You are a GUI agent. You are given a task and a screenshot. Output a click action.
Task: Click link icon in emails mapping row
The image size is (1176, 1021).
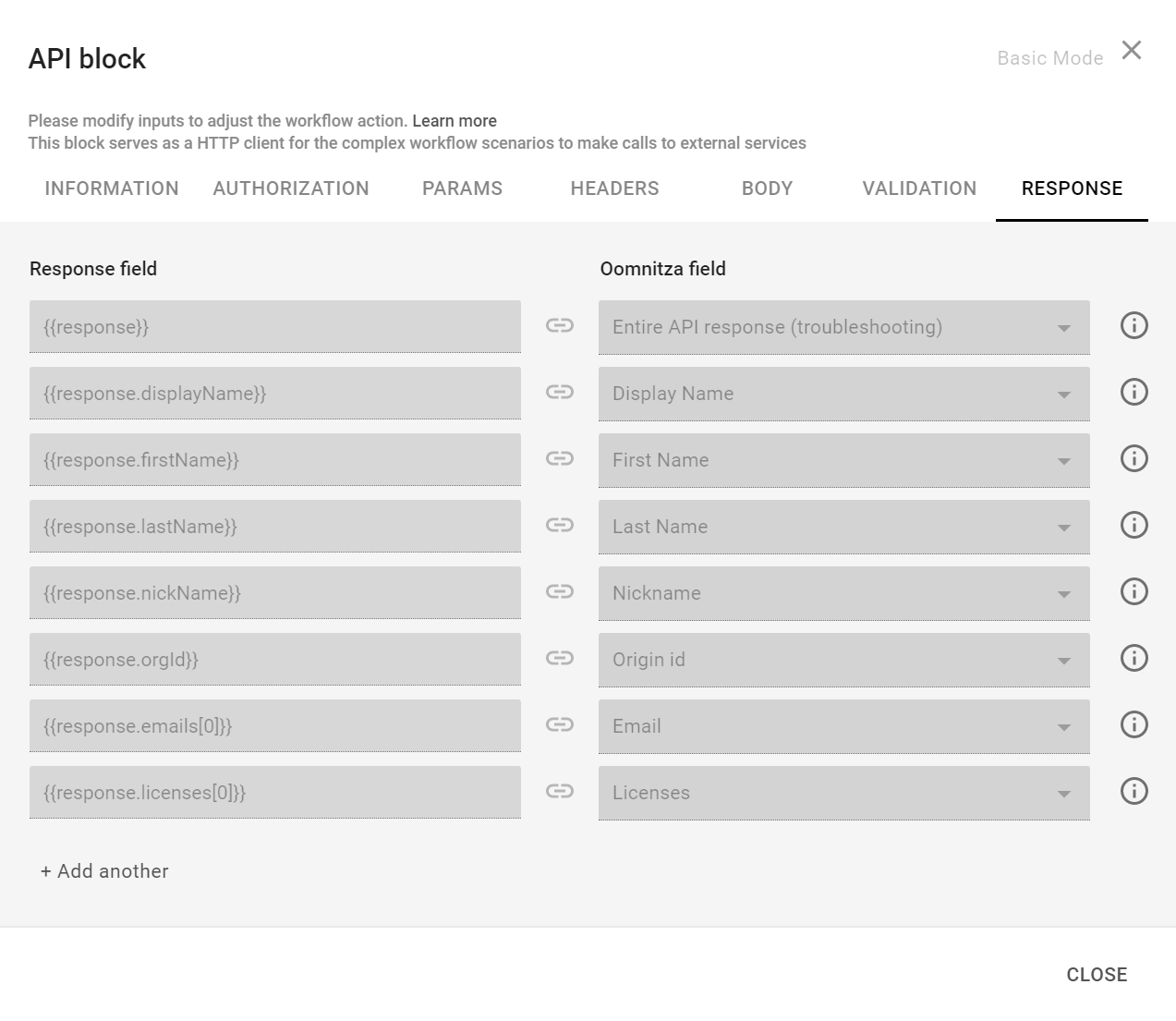click(x=559, y=725)
